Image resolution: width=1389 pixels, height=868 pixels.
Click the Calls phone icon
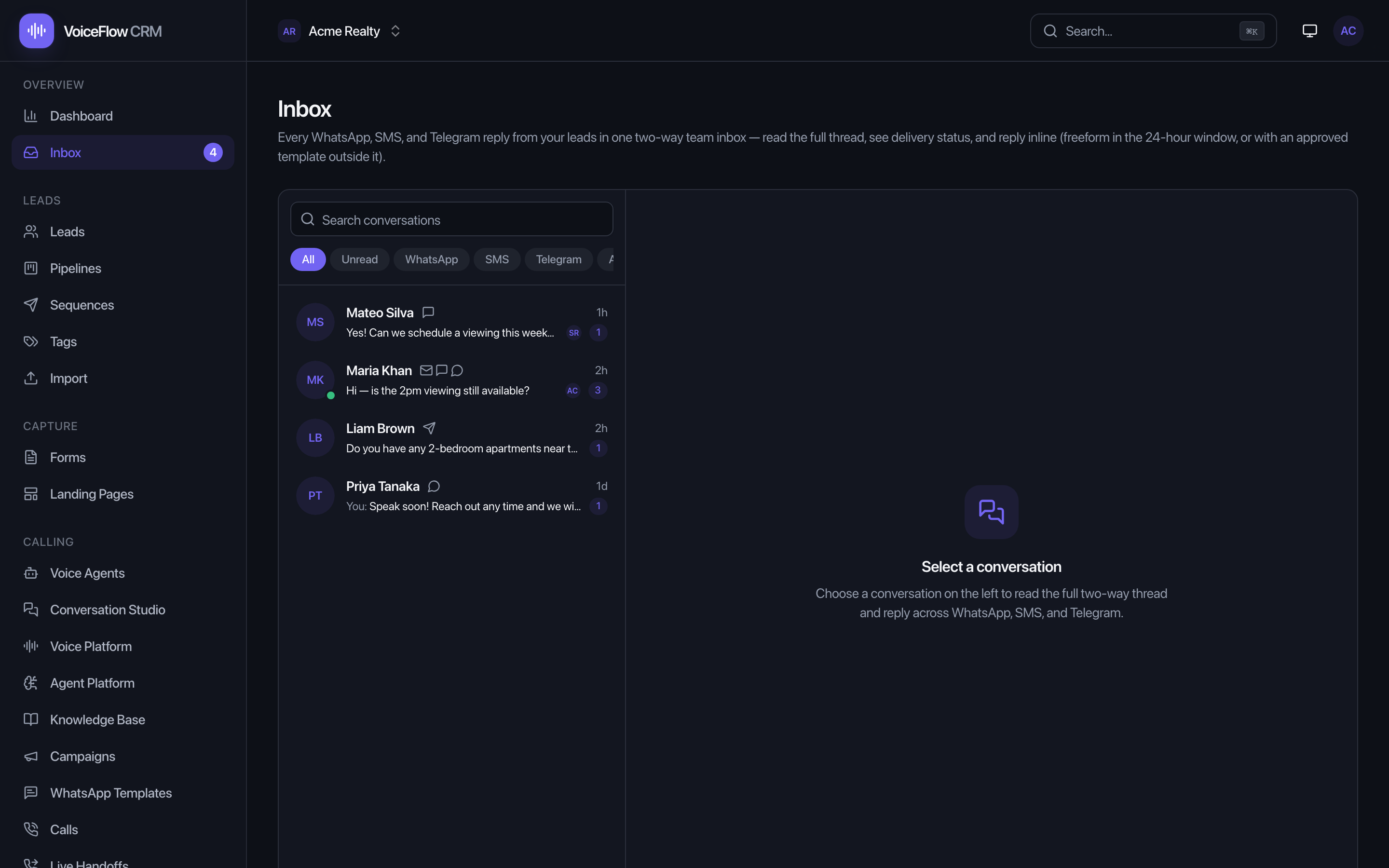click(x=31, y=829)
